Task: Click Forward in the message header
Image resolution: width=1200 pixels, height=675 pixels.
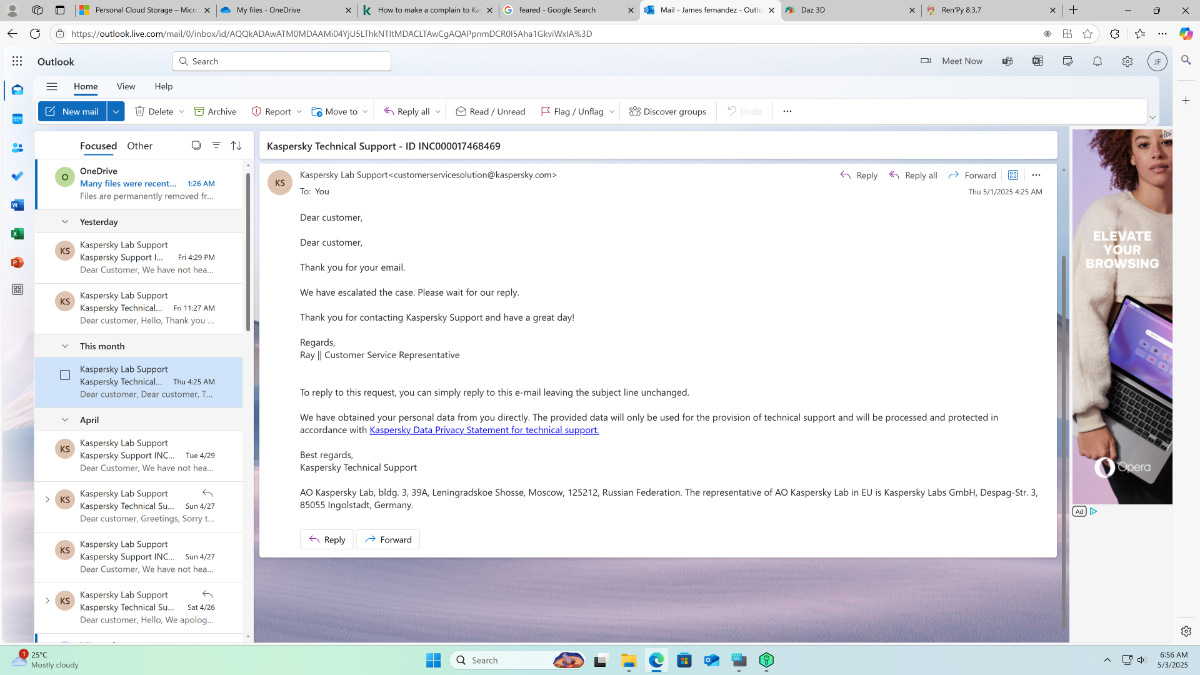Action: click(971, 175)
